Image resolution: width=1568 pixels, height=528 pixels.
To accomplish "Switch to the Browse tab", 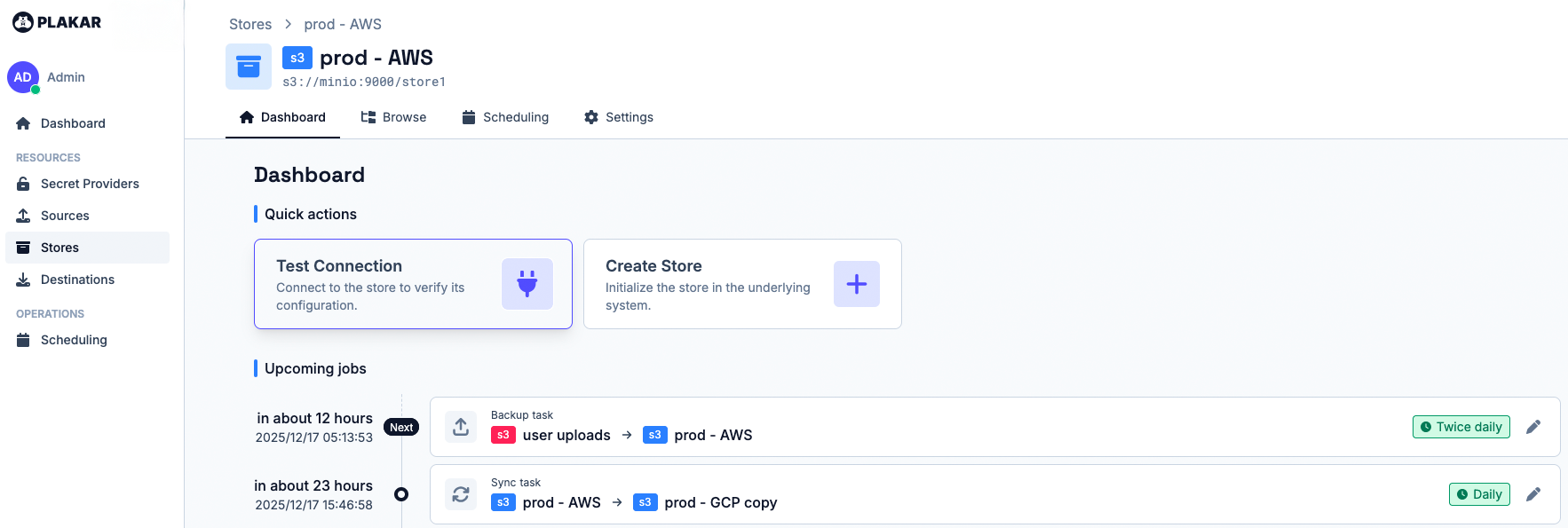I will (393, 117).
